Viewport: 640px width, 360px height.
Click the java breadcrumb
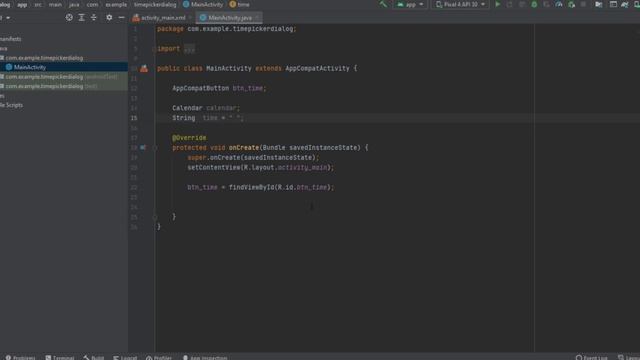74,4
